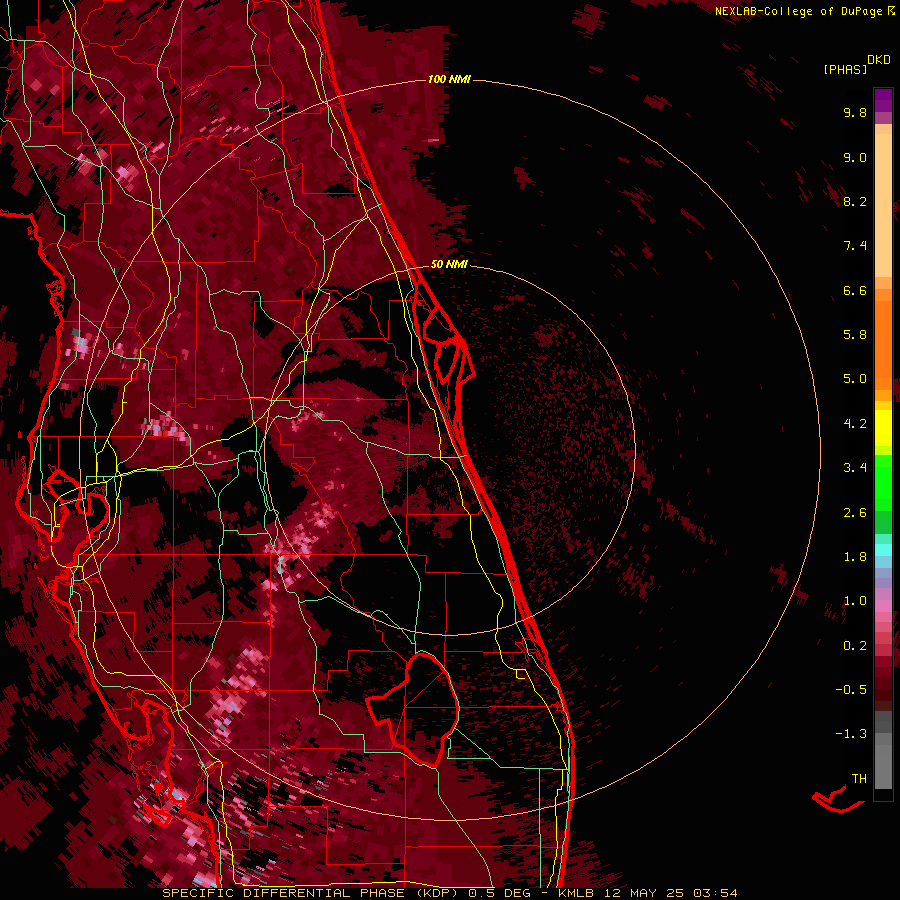The height and width of the screenshot is (900, 900).
Task: Select the 7.4 value on the color scale
Action: 855,246
